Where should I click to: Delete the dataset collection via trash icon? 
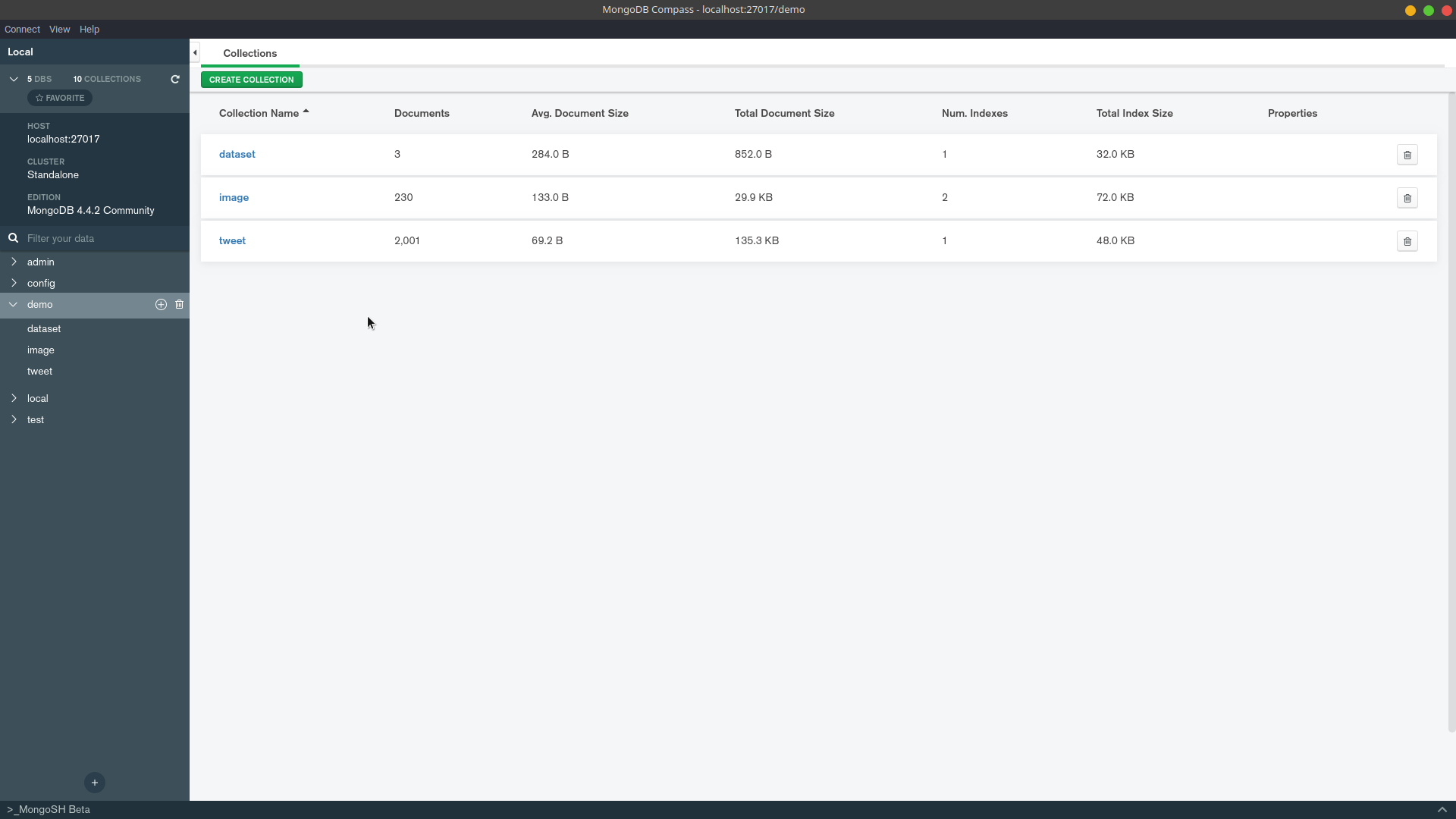click(x=1407, y=155)
